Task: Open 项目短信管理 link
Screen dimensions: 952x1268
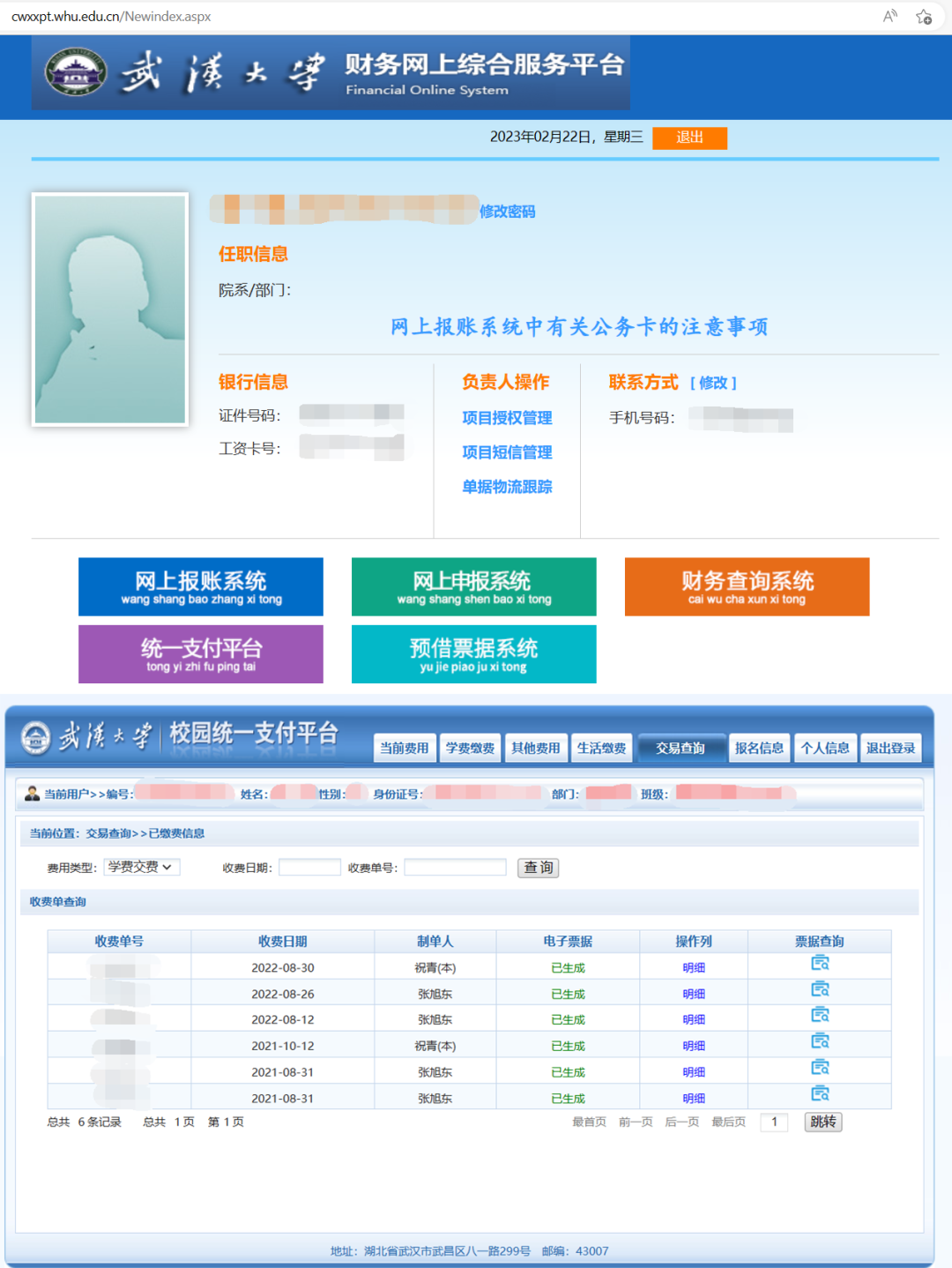Action: [507, 452]
